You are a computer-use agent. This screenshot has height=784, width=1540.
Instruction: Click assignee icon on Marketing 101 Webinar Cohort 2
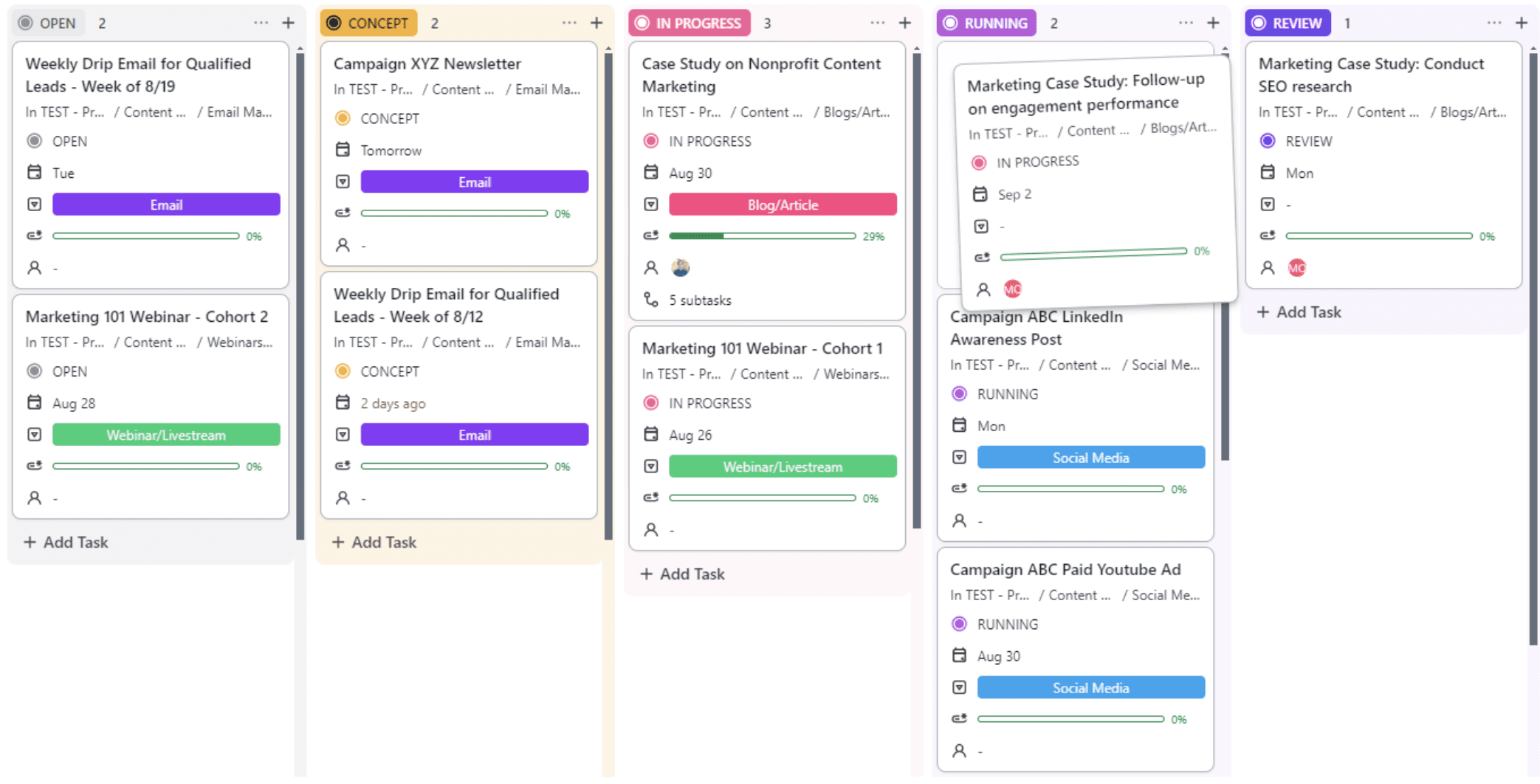click(35, 498)
